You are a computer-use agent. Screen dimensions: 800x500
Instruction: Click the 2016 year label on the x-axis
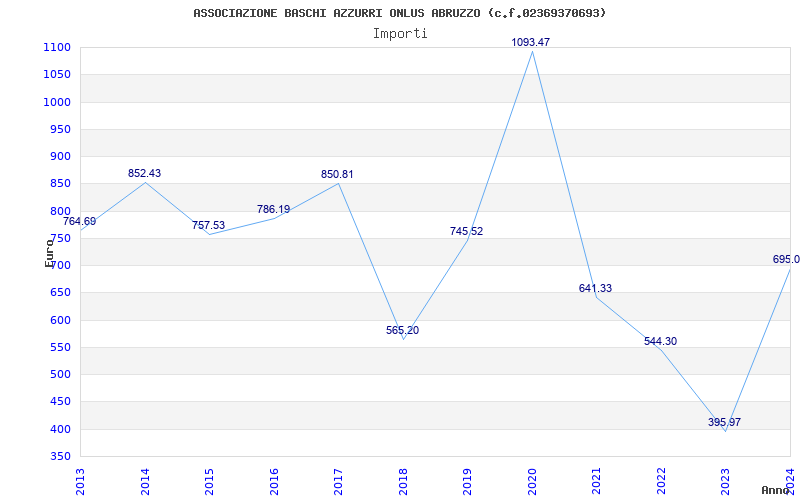[274, 481]
